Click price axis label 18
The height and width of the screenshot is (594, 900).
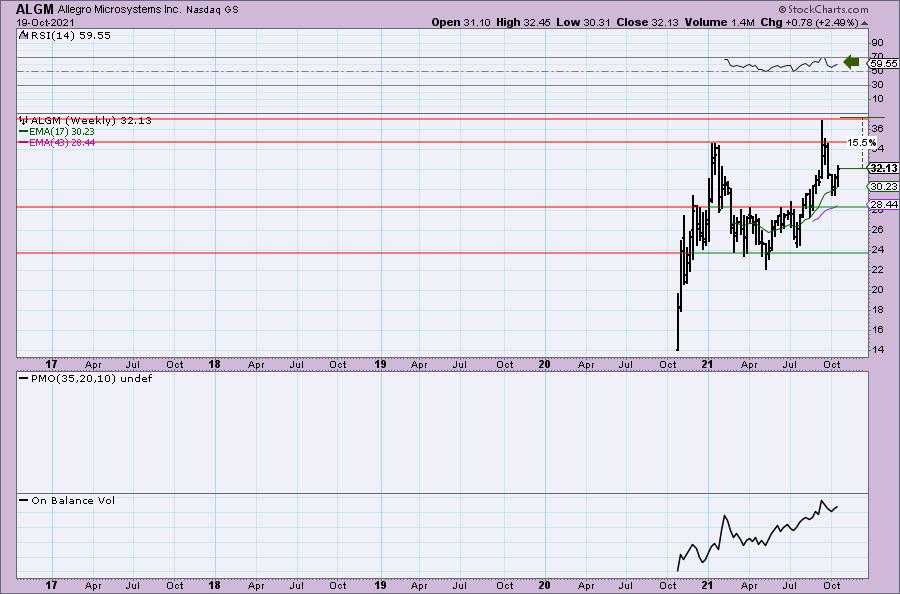pos(878,310)
